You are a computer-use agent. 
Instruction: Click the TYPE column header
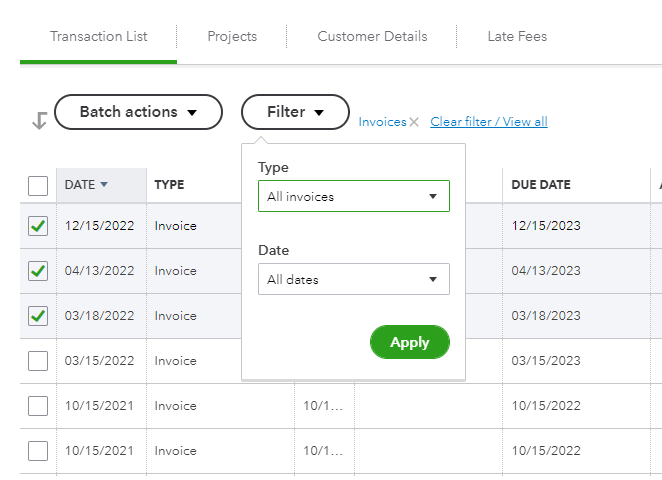click(169, 185)
